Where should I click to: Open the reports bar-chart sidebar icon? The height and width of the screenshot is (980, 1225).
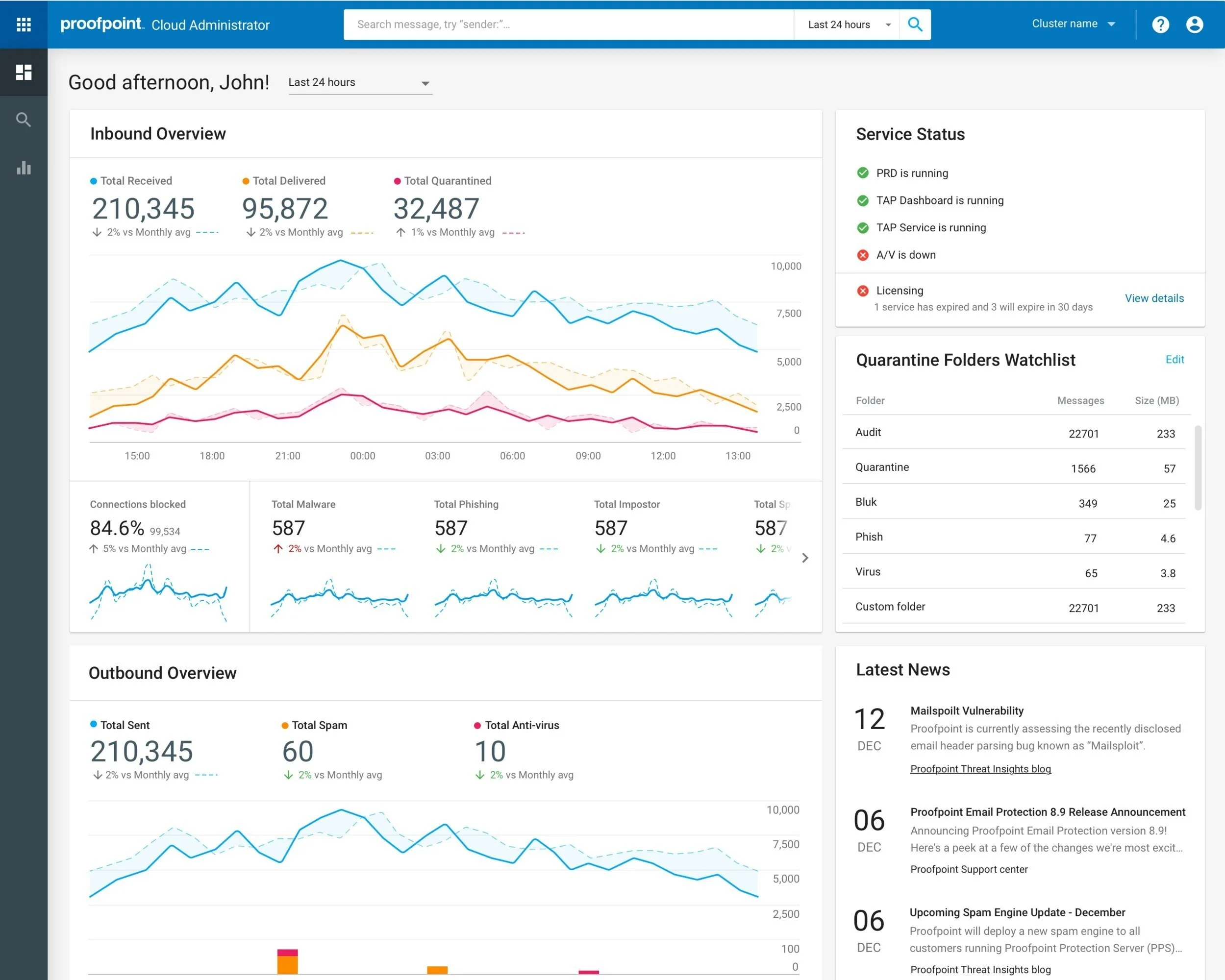pos(24,168)
